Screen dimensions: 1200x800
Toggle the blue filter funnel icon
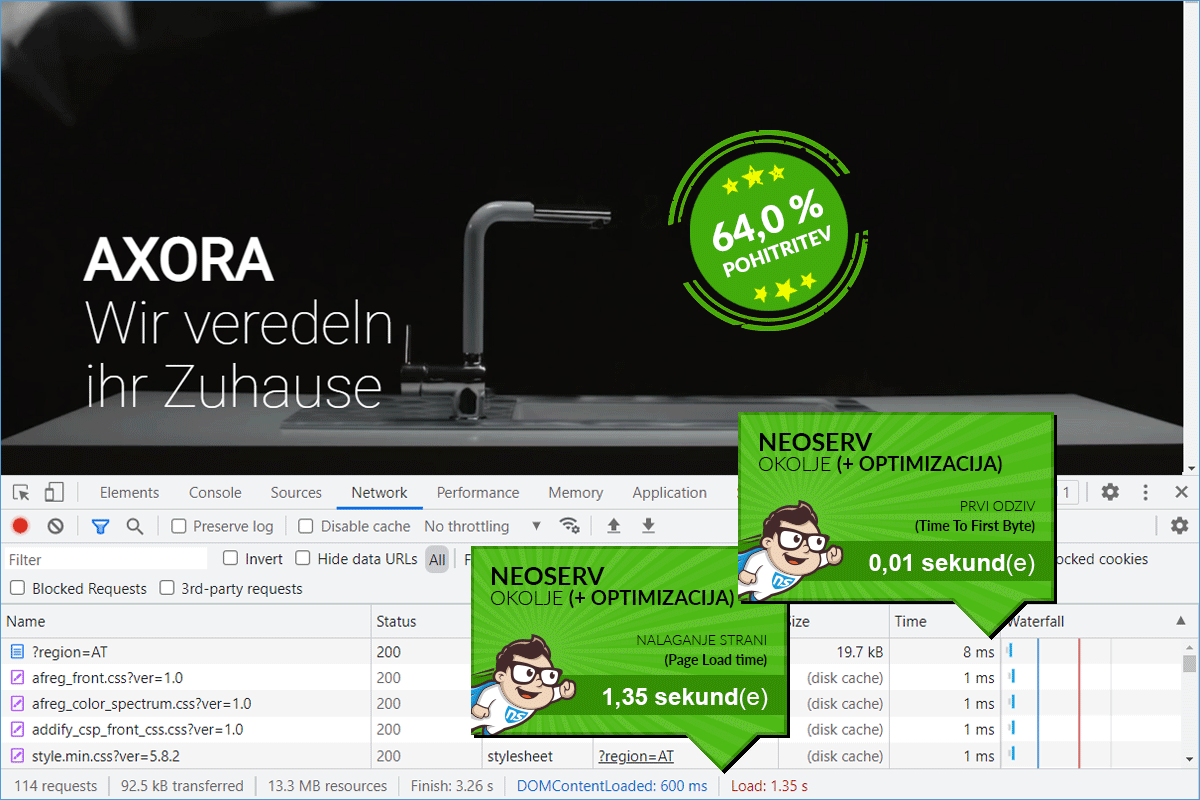100,526
